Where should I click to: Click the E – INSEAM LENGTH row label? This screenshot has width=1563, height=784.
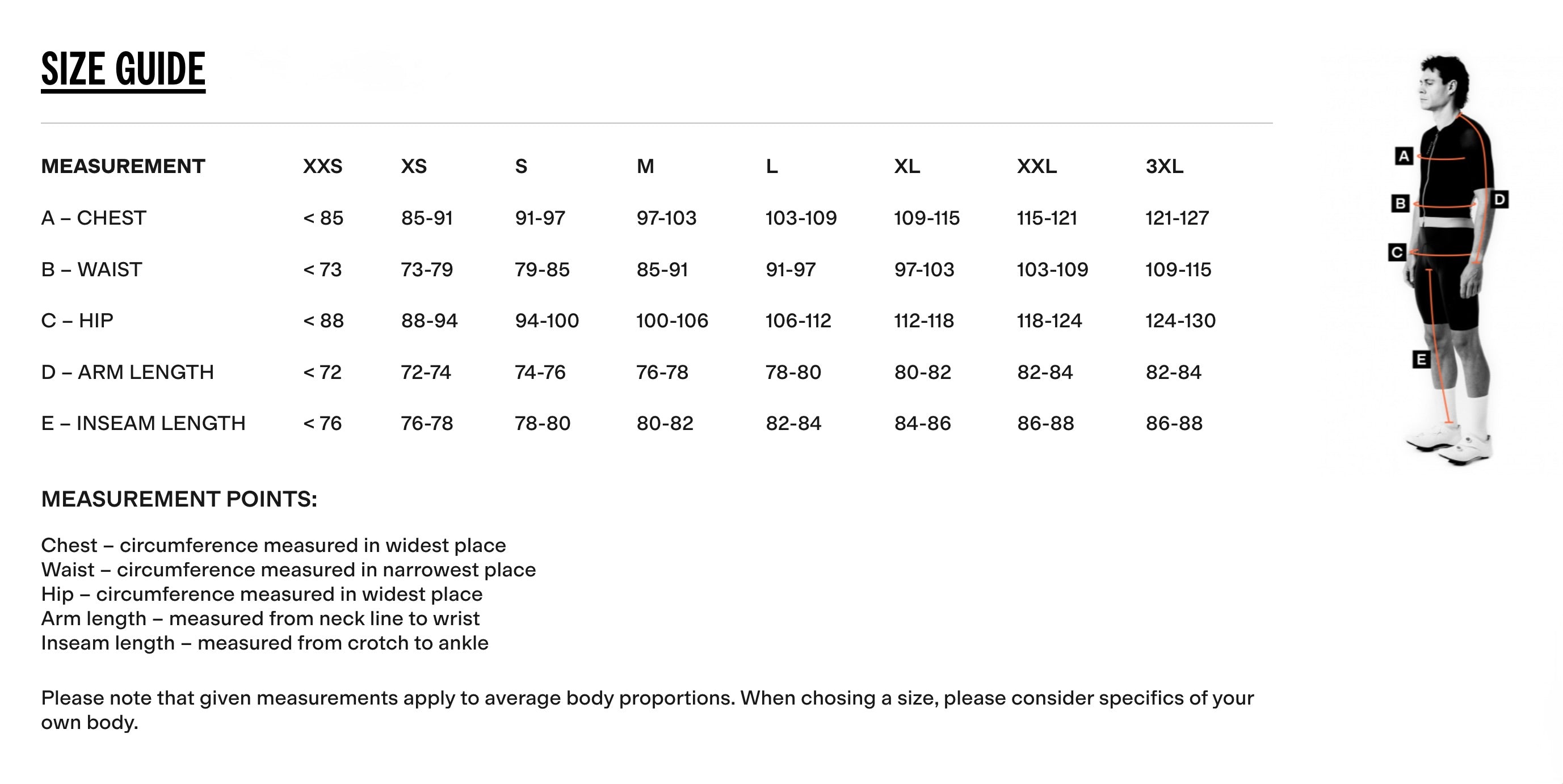(143, 423)
